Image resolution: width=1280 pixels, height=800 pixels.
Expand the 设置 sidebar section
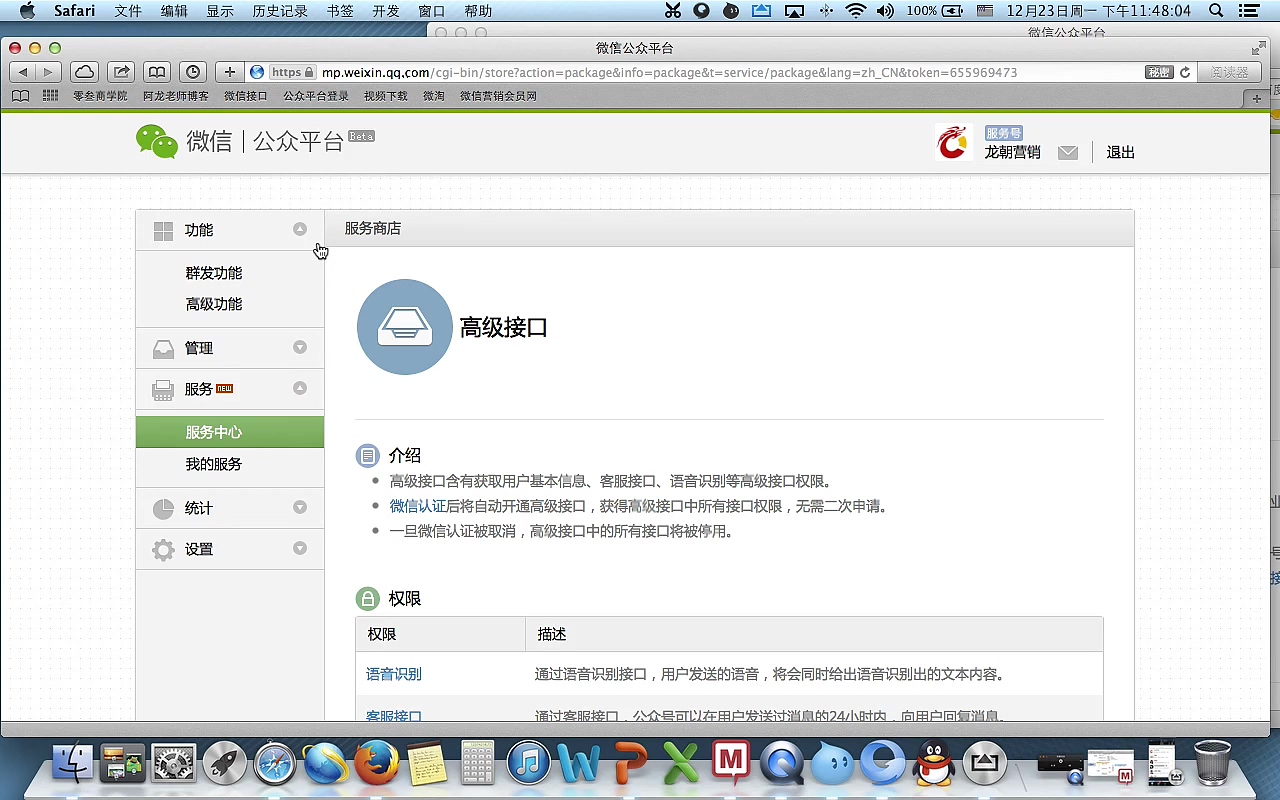point(299,549)
